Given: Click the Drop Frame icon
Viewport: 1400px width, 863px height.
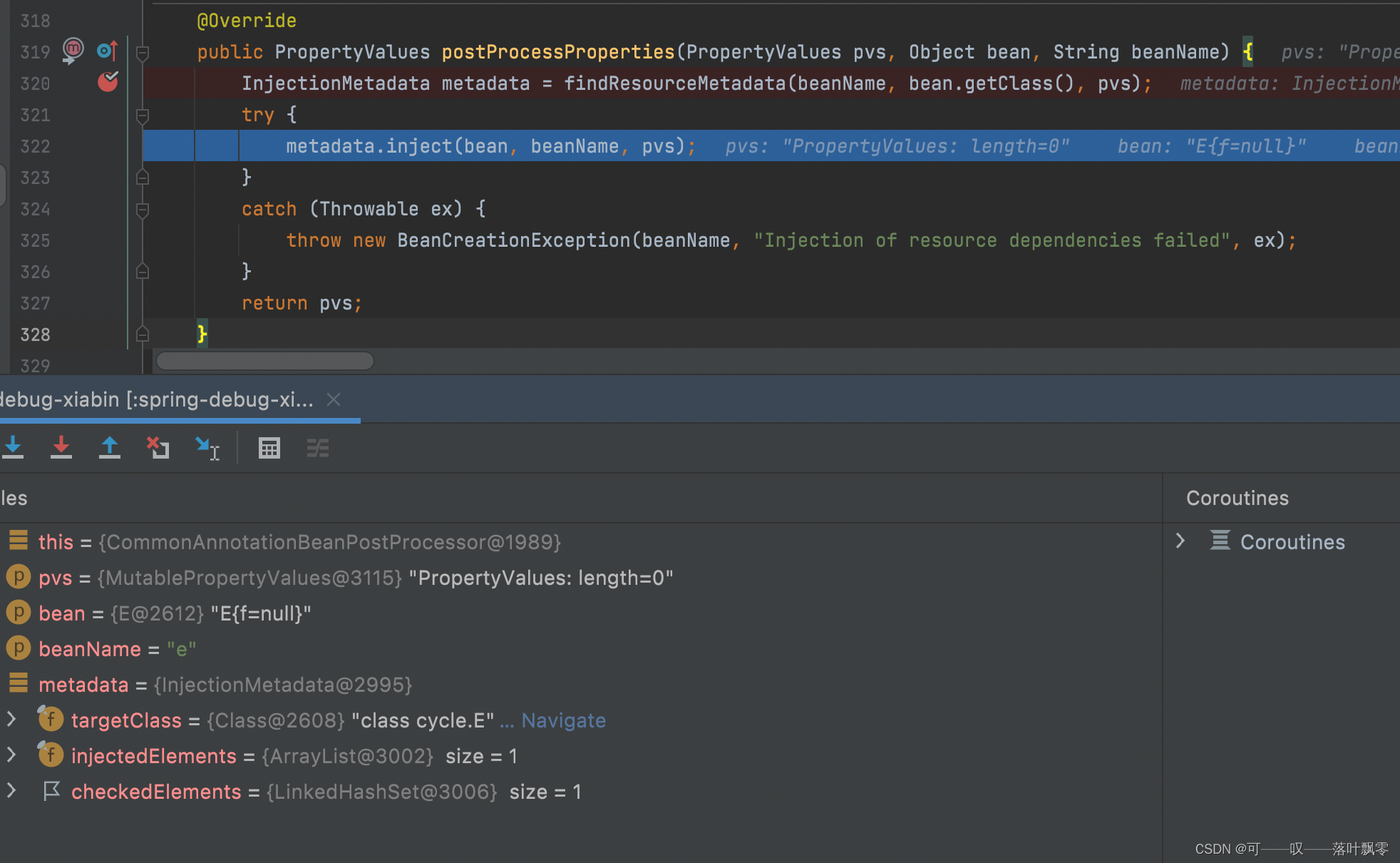Looking at the screenshot, I should (158, 448).
